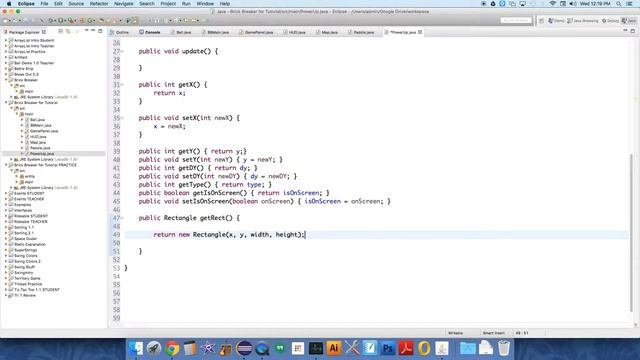The width and height of the screenshot is (640, 360).
Task: Open the Refactor menu
Action: 99,4
